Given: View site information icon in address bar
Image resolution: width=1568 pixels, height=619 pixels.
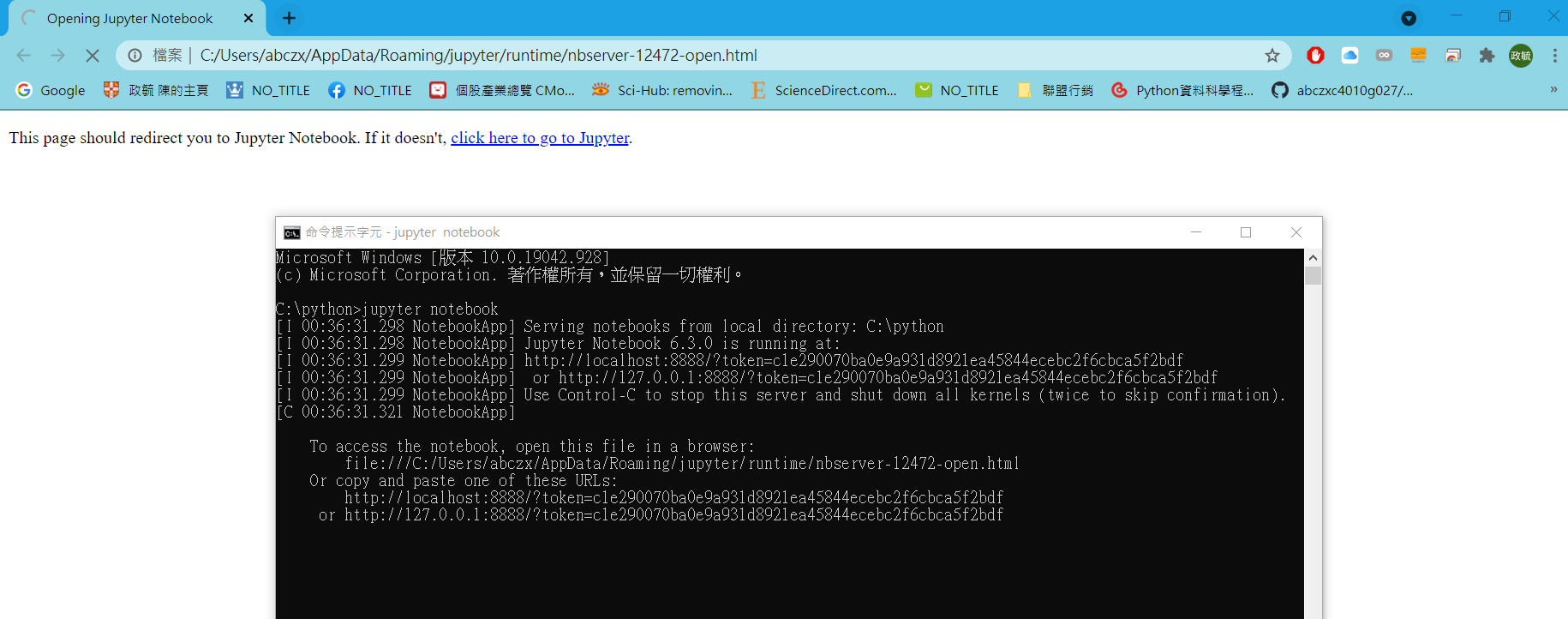Looking at the screenshot, I should coord(135,56).
